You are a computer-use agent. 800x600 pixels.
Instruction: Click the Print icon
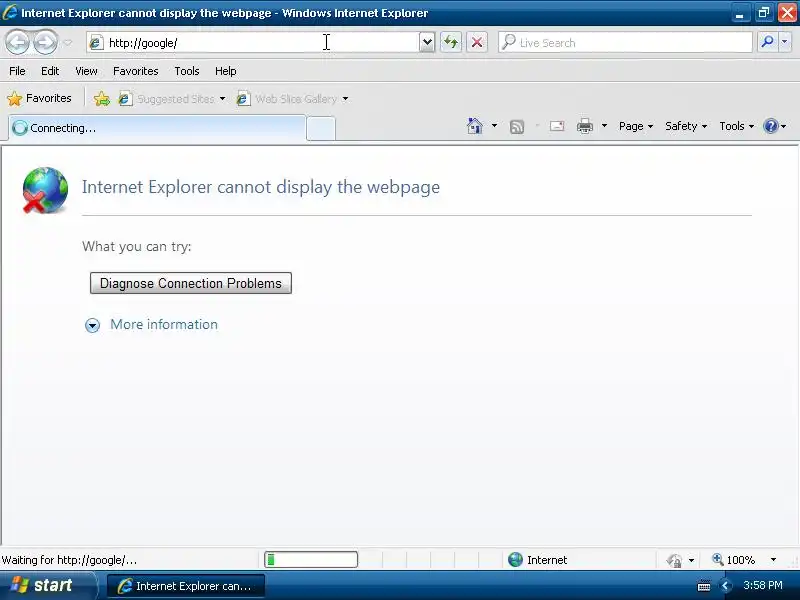tap(585, 126)
